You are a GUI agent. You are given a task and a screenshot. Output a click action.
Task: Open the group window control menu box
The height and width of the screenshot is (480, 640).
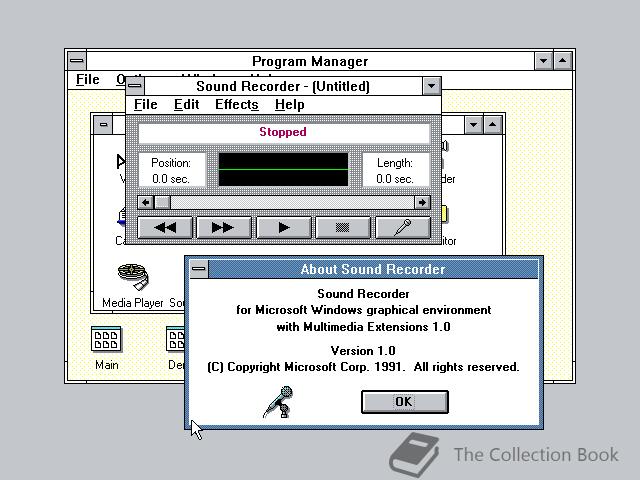[104, 124]
